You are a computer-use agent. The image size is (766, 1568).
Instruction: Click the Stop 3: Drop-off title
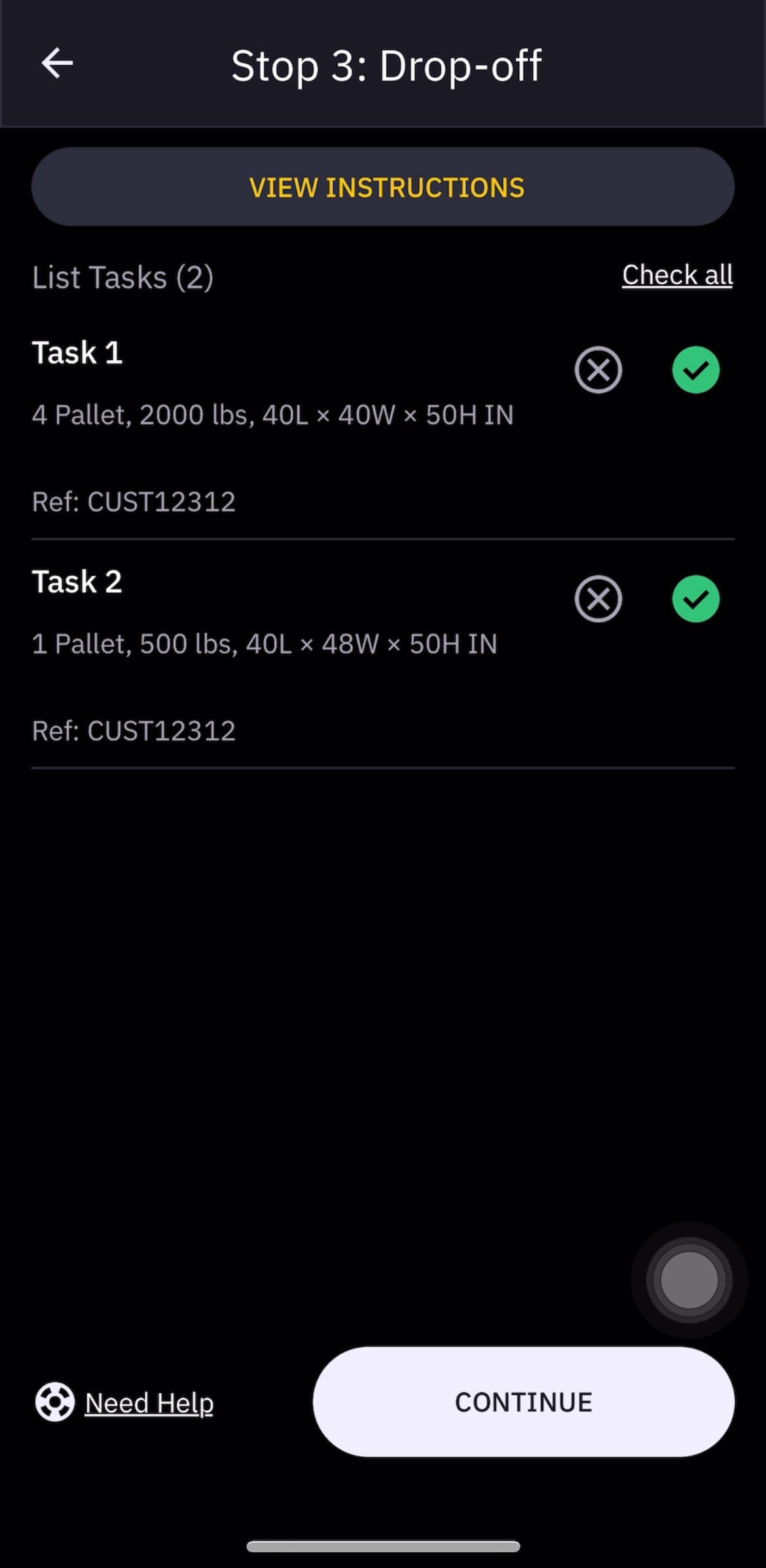(386, 65)
